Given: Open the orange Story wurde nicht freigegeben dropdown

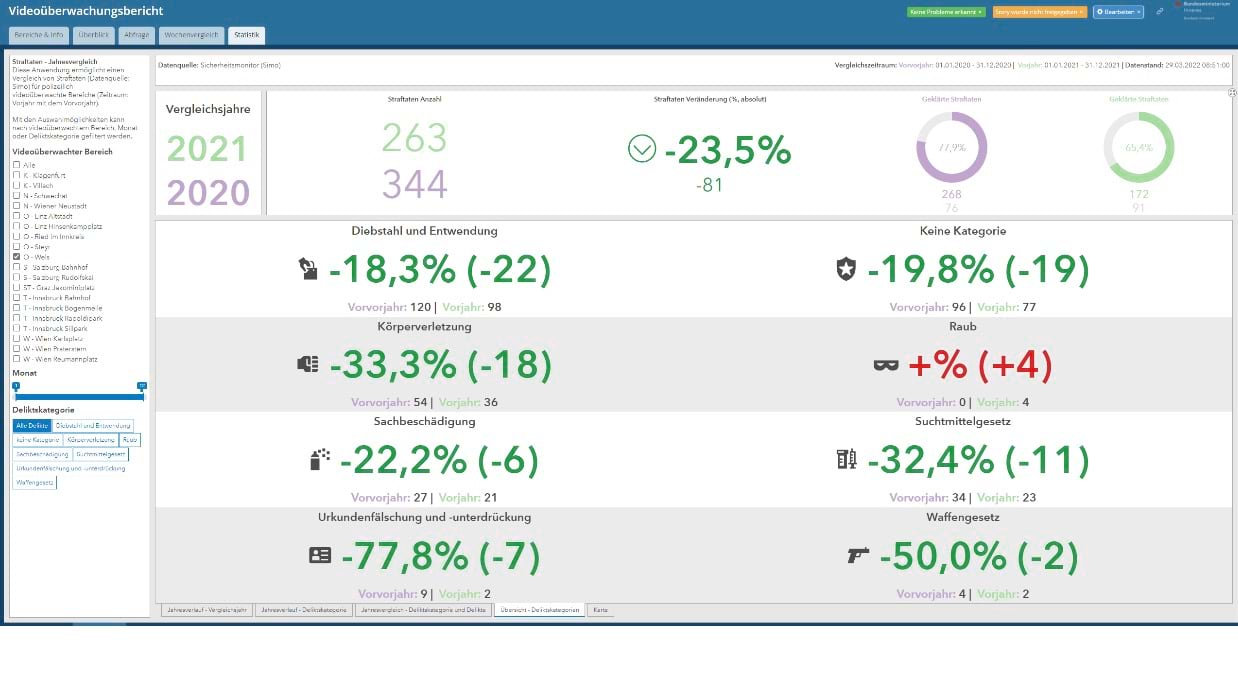Looking at the screenshot, I should [1039, 12].
